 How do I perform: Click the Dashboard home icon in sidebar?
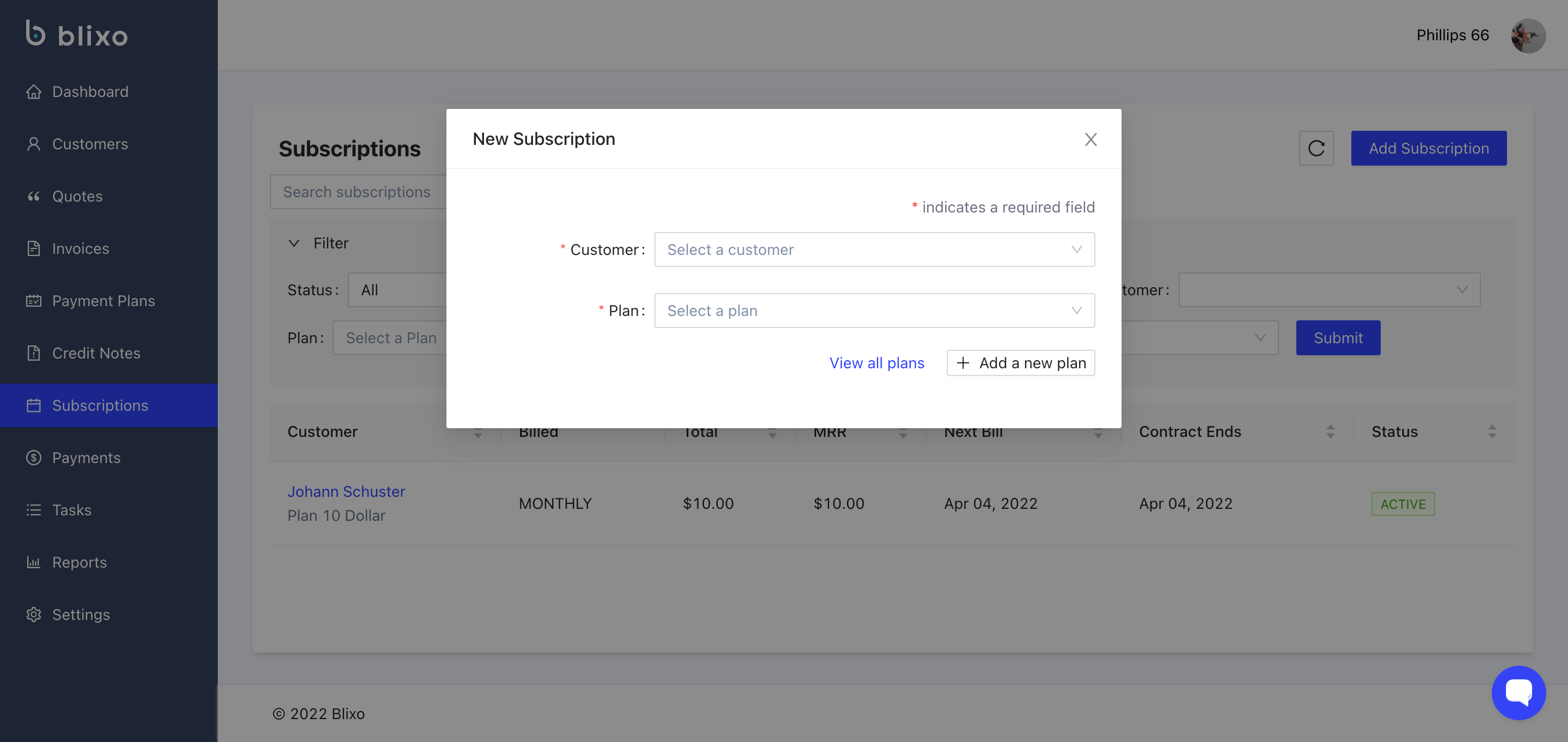coord(33,92)
